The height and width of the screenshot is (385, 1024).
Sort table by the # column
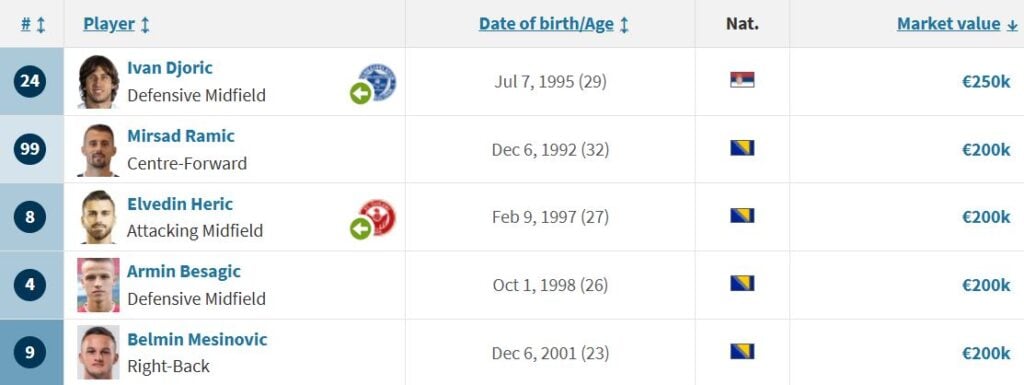[33, 24]
